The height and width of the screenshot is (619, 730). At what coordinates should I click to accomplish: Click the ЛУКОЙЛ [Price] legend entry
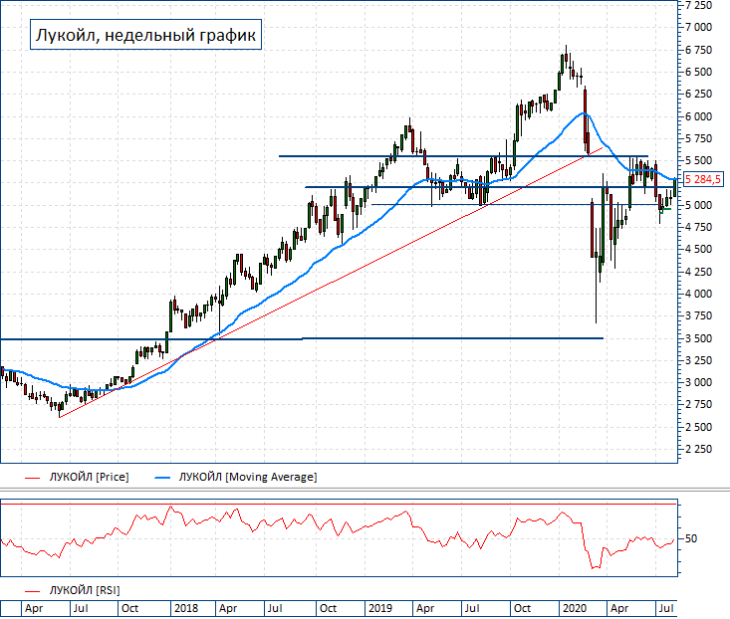(x=89, y=477)
